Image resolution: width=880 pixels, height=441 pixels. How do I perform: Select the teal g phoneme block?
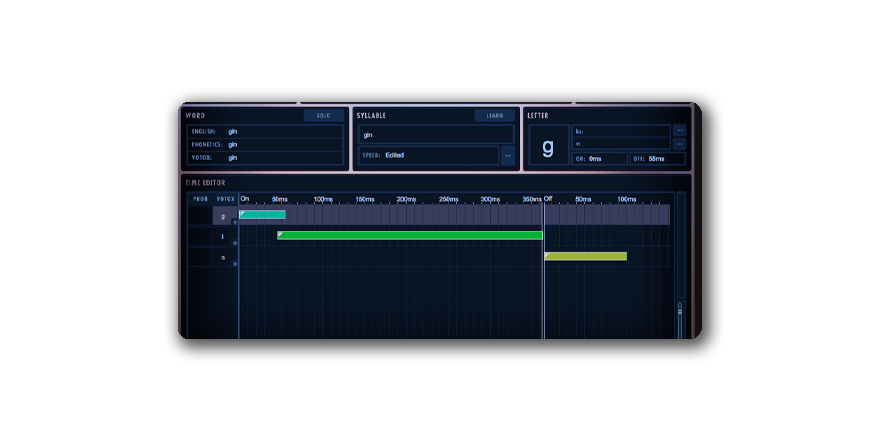click(263, 214)
